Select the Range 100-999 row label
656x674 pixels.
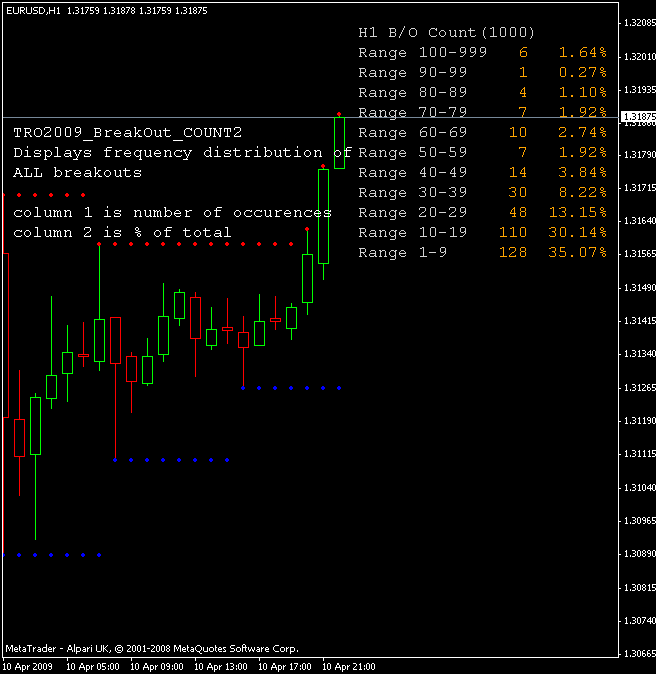[x=423, y=52]
